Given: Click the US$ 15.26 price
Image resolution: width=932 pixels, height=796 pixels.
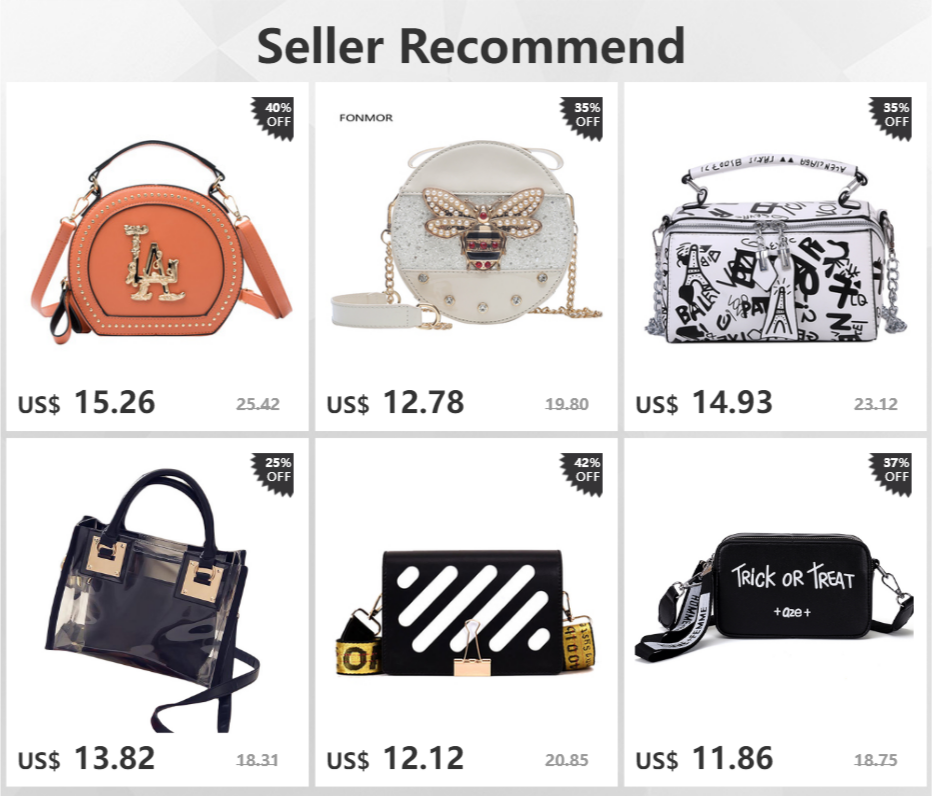Looking at the screenshot, I should click(87, 402).
